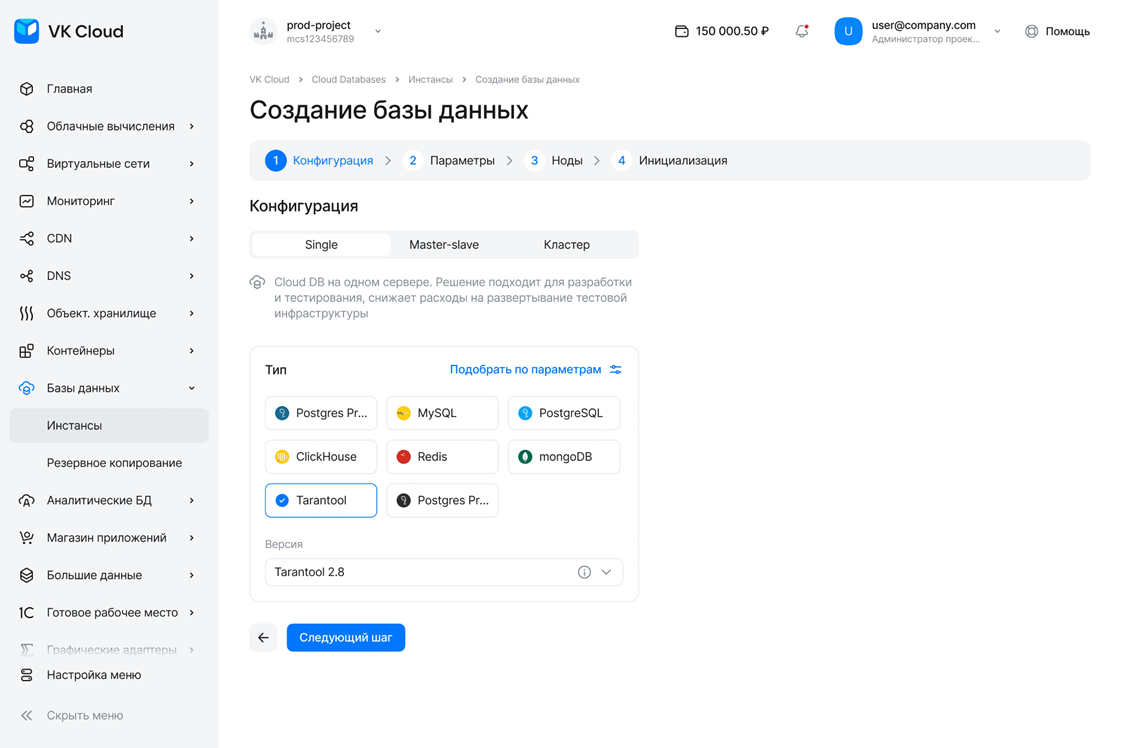This screenshot has width=1122, height=748.
Task: Click Подобрать по параметрам link
Action: 525,370
